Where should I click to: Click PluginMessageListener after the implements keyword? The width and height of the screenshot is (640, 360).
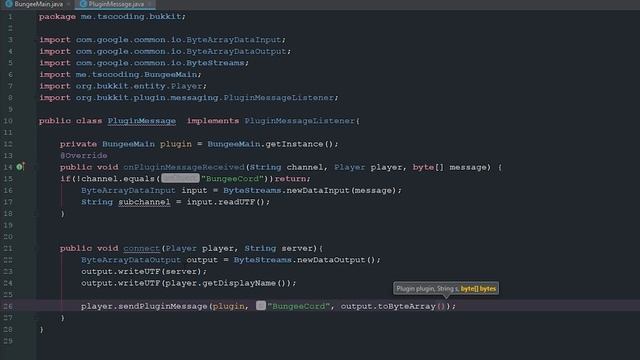(300, 121)
